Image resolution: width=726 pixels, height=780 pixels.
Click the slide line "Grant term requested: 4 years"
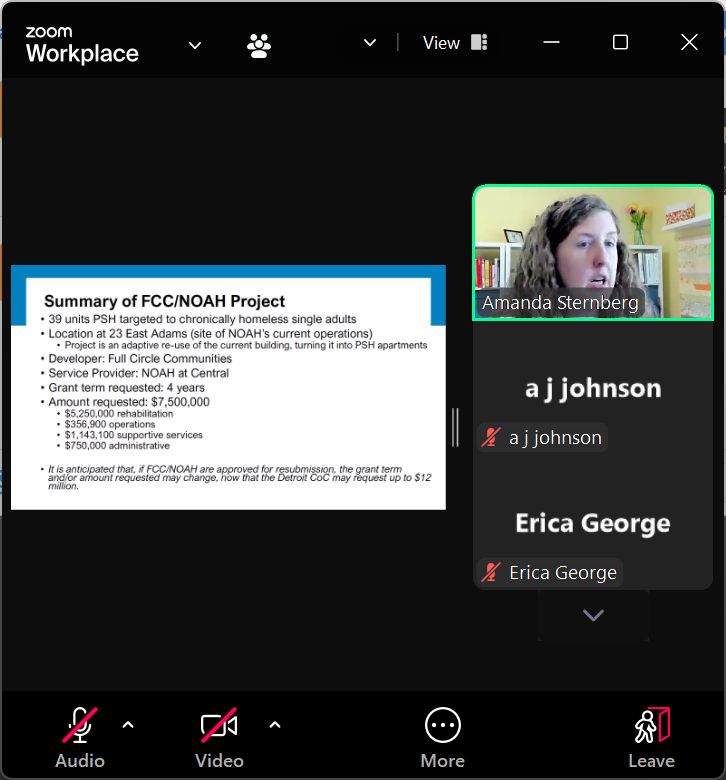tap(126, 388)
